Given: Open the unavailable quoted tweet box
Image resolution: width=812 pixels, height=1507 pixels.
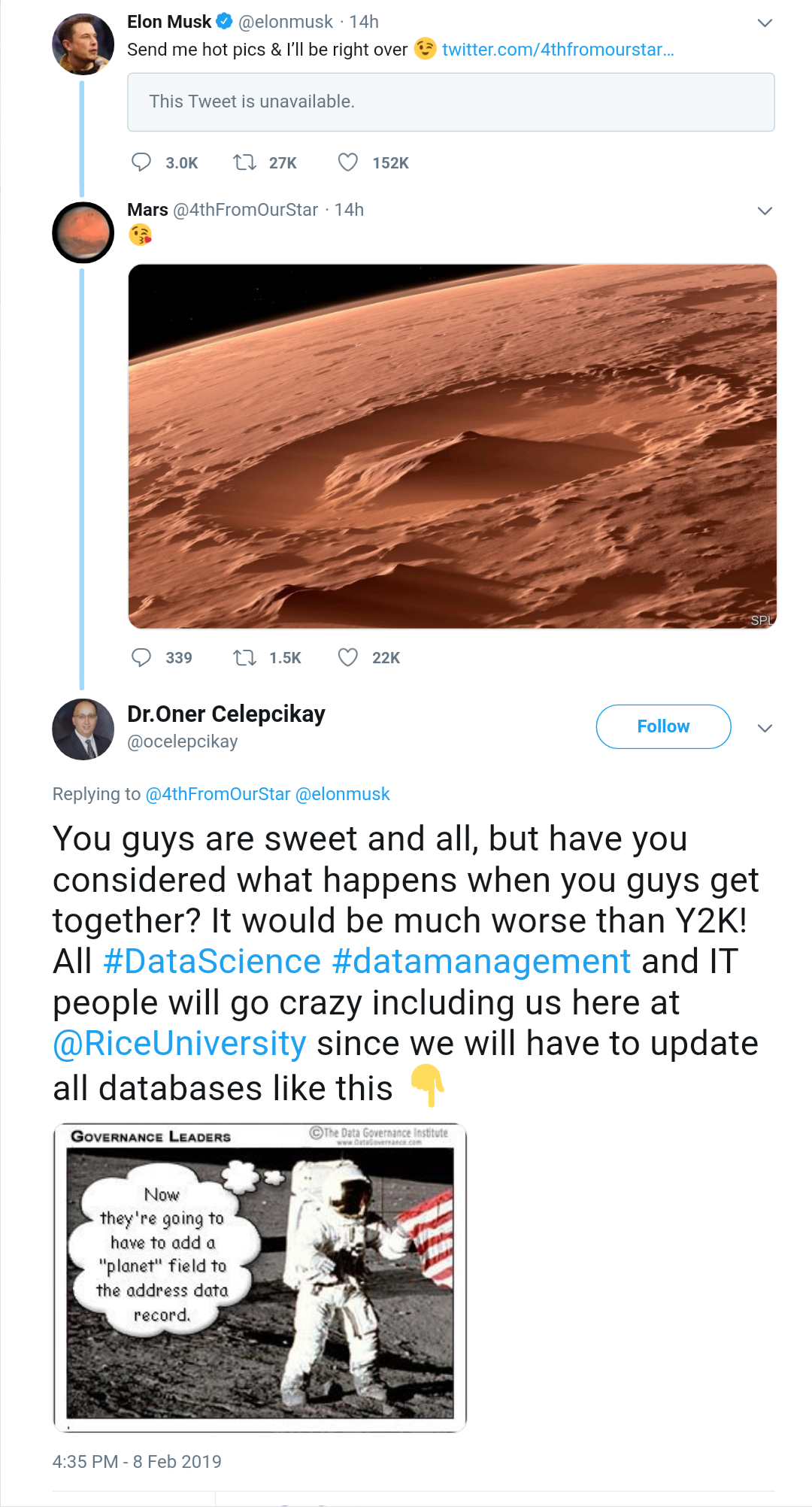Looking at the screenshot, I should point(451,102).
